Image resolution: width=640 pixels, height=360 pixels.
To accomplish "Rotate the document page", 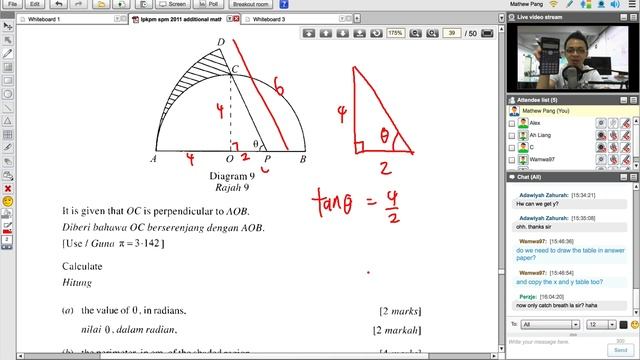I will click(376, 33).
